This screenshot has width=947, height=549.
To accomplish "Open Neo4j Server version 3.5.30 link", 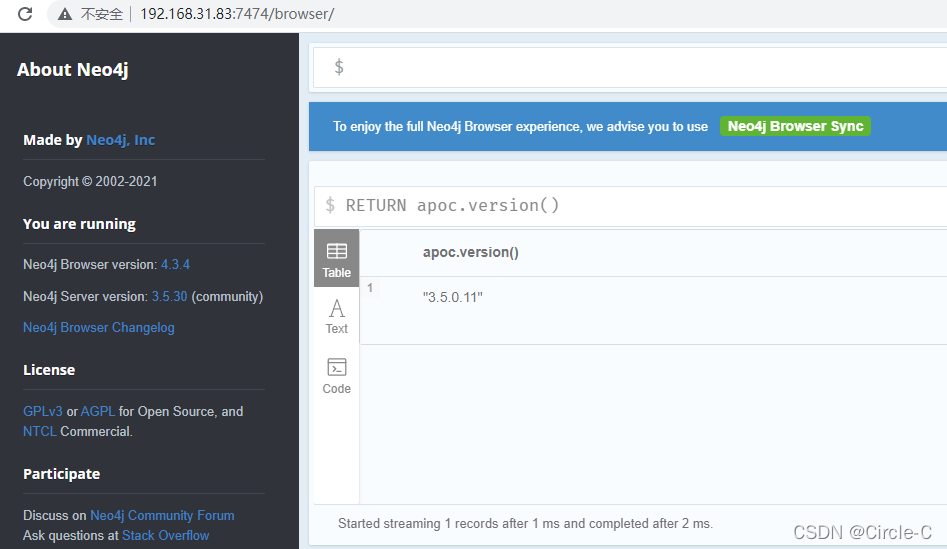I will pyautogui.click(x=169, y=297).
